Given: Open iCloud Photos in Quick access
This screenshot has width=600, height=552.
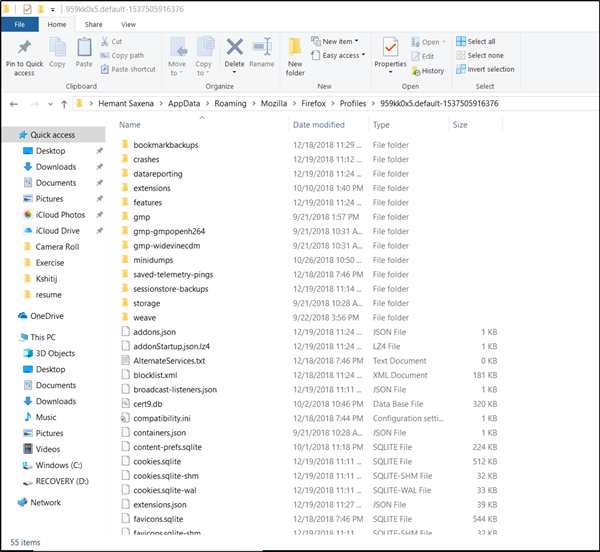Looking at the screenshot, I should (x=60, y=215).
